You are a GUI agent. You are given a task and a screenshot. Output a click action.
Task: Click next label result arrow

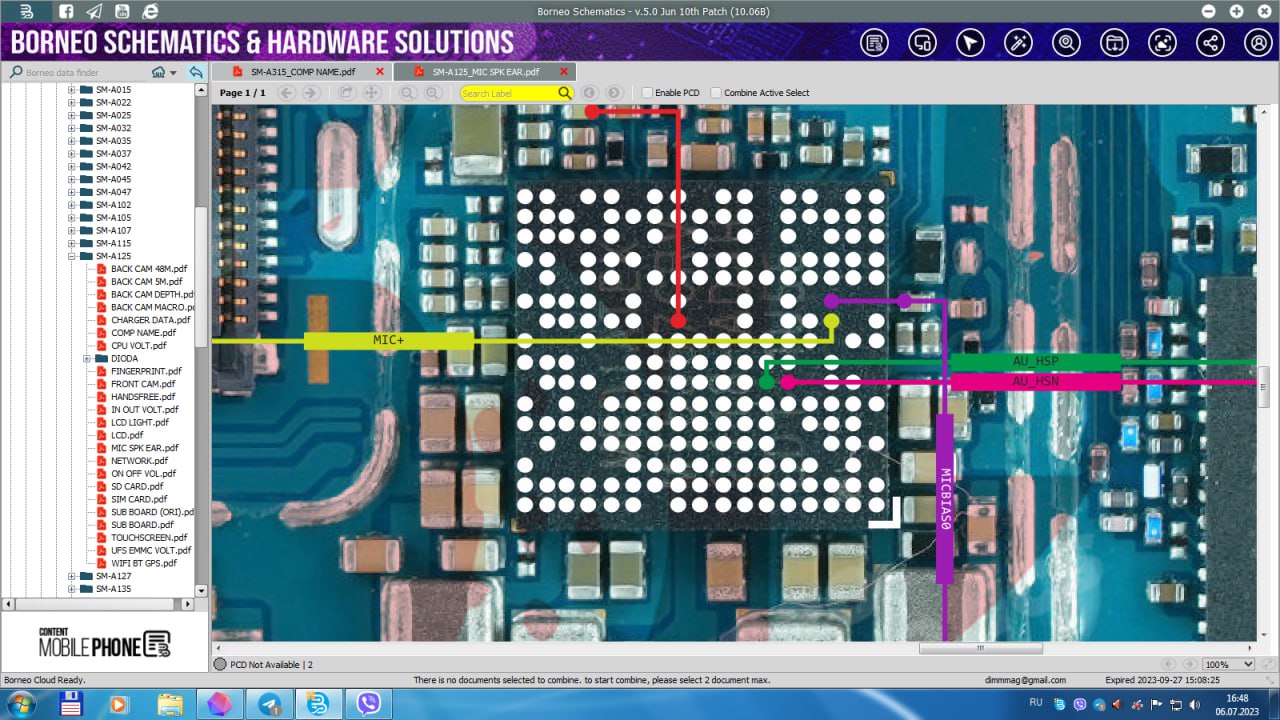click(614, 93)
